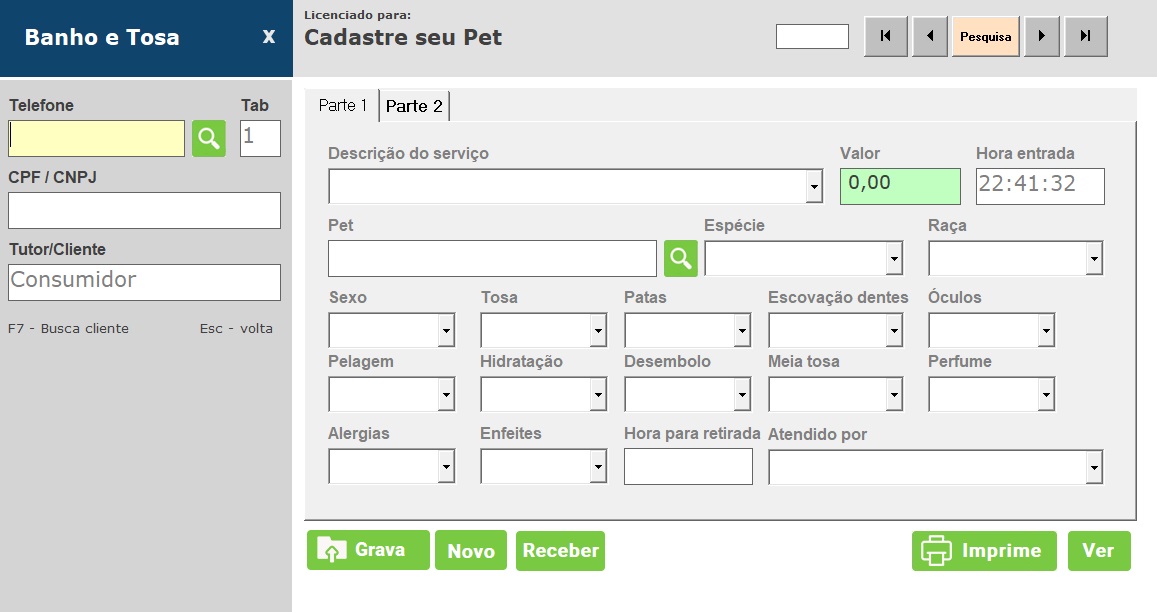
Task: Switch to the Parte 2 tab
Action: (x=414, y=106)
